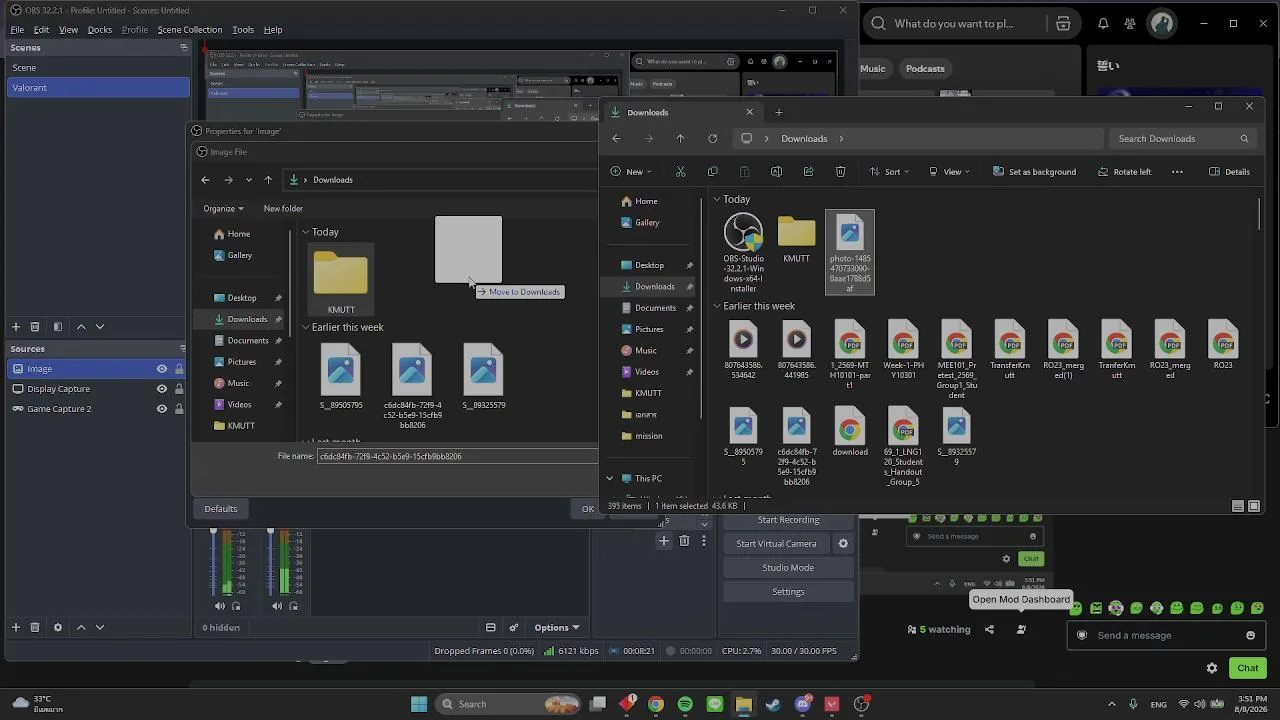Open the OBS File menu

pyautogui.click(x=17, y=30)
